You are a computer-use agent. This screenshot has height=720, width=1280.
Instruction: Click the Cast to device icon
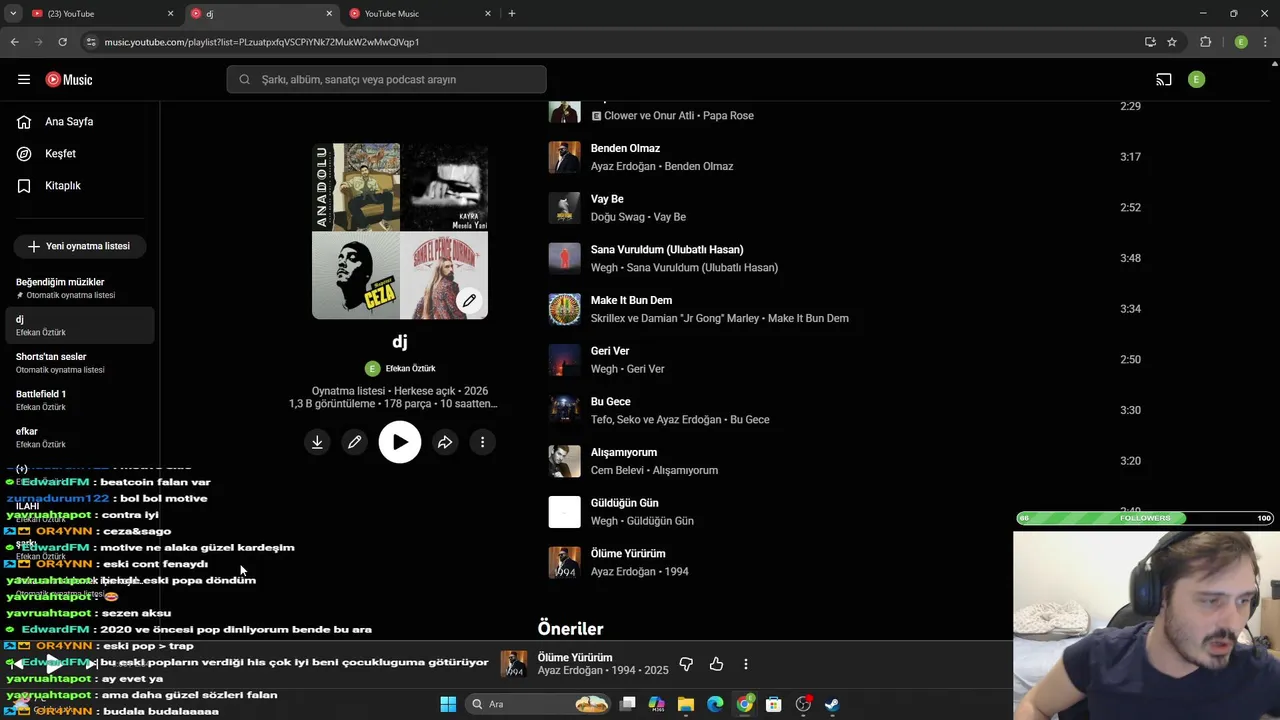pyautogui.click(x=1164, y=79)
